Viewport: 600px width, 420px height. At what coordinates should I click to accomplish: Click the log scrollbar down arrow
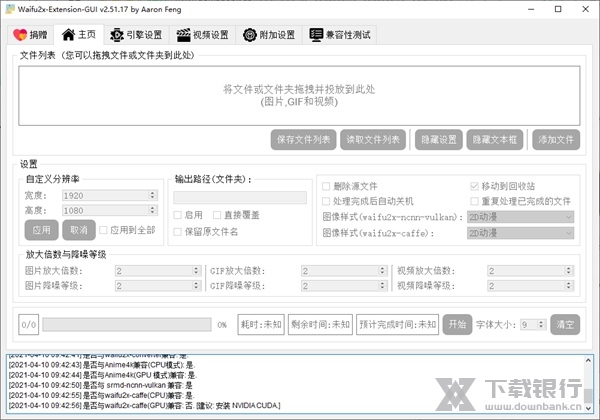pyautogui.click(x=588, y=408)
